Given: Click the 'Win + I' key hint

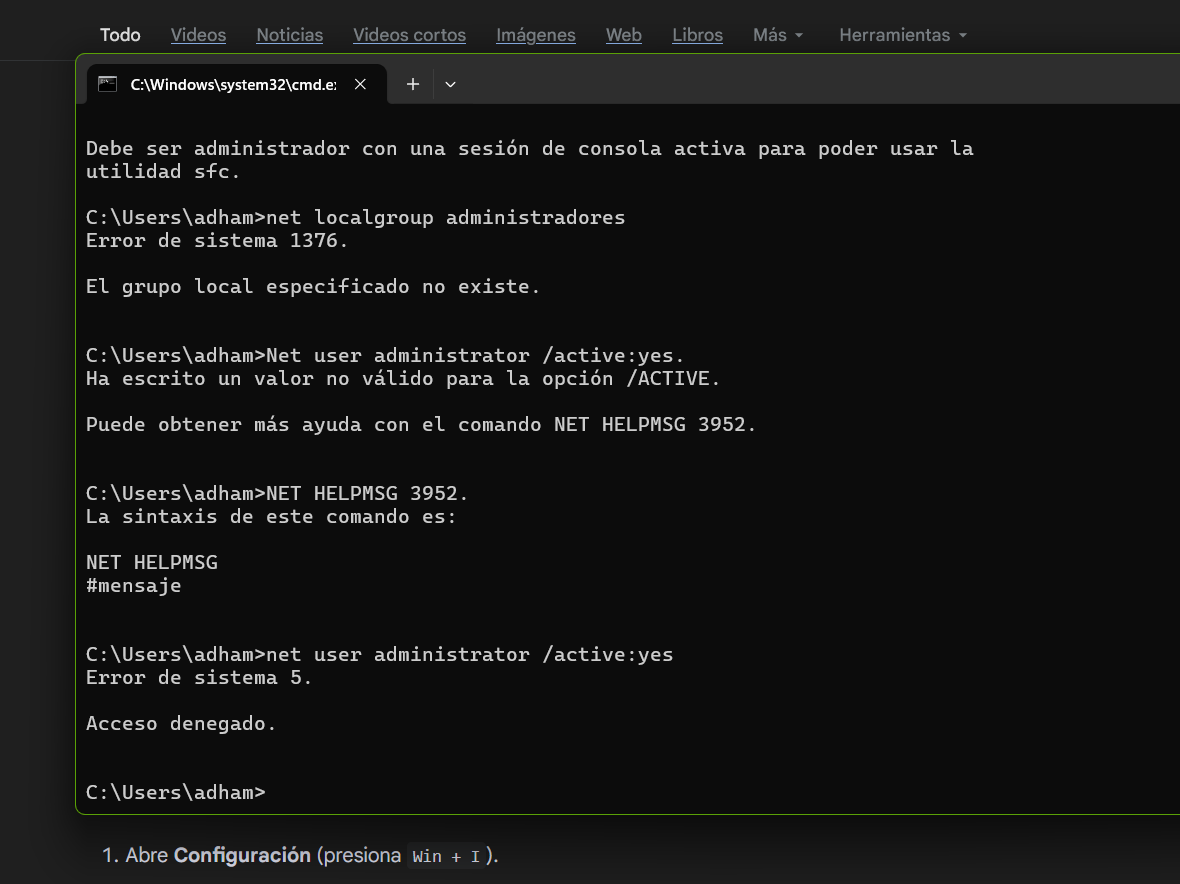Looking at the screenshot, I should pyautogui.click(x=446, y=856).
